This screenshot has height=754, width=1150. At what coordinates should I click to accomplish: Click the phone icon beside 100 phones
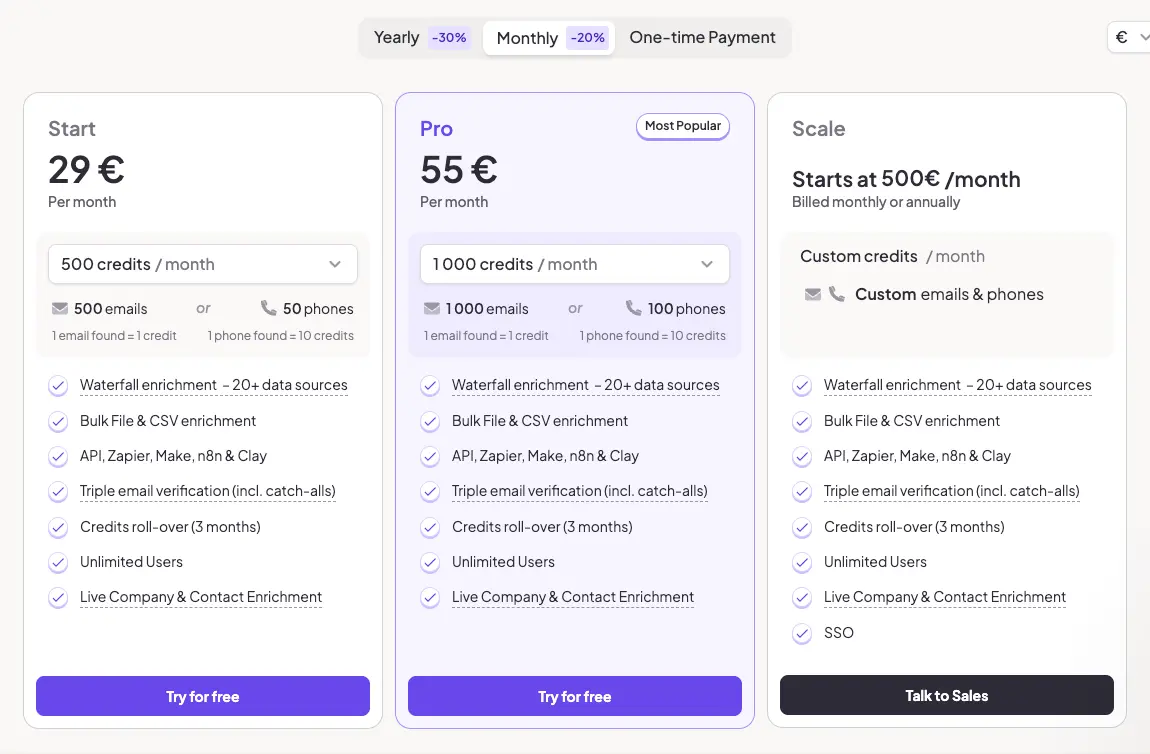click(634, 308)
